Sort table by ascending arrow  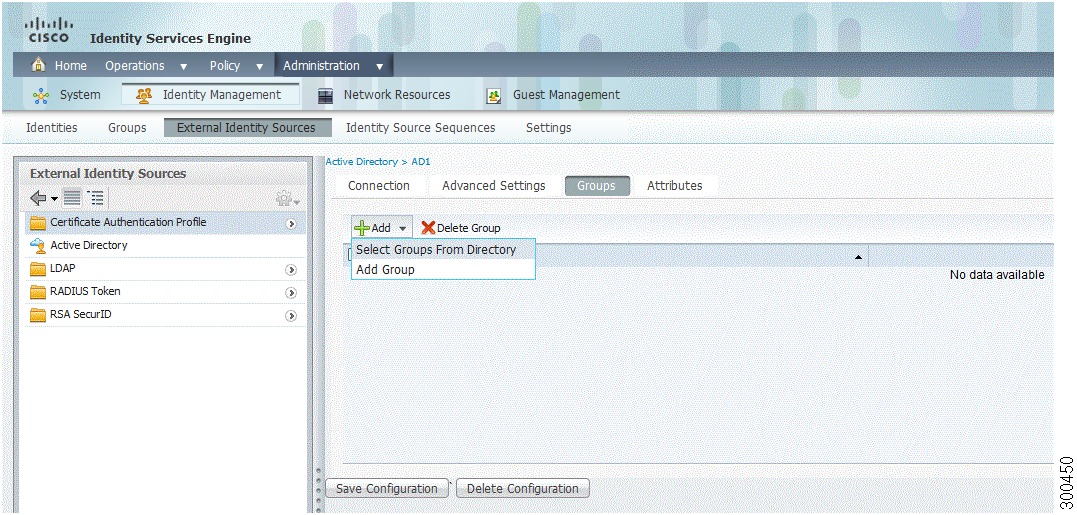858,257
